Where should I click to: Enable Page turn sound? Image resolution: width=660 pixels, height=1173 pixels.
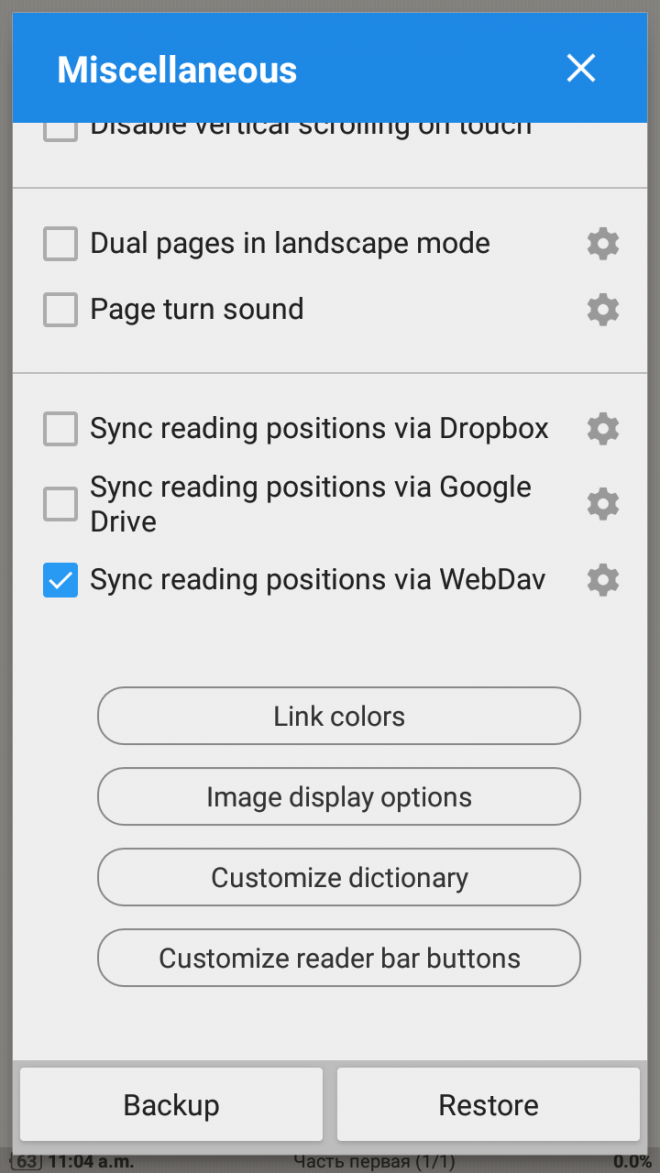pos(60,309)
